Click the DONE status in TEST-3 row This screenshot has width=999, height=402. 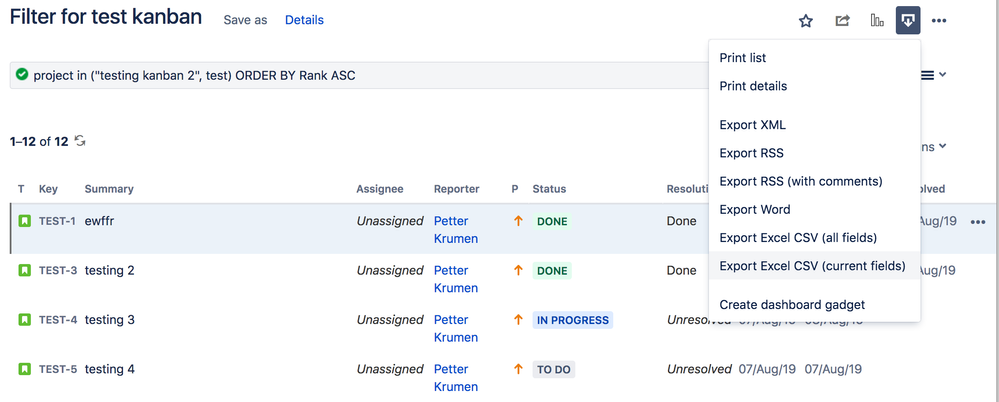pyautogui.click(x=552, y=271)
